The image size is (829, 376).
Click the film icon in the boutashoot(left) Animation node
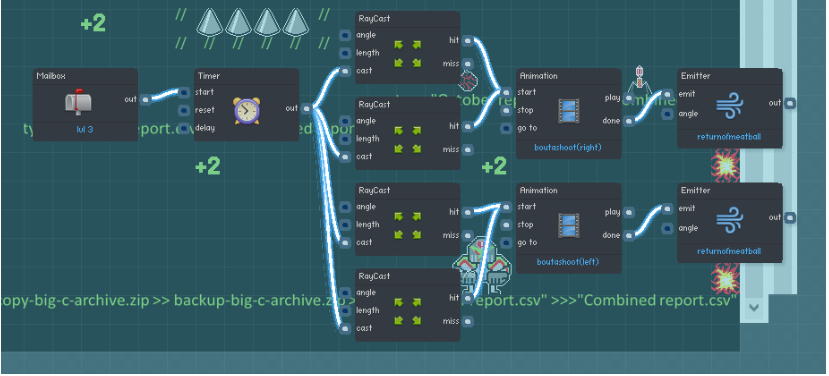coord(569,225)
